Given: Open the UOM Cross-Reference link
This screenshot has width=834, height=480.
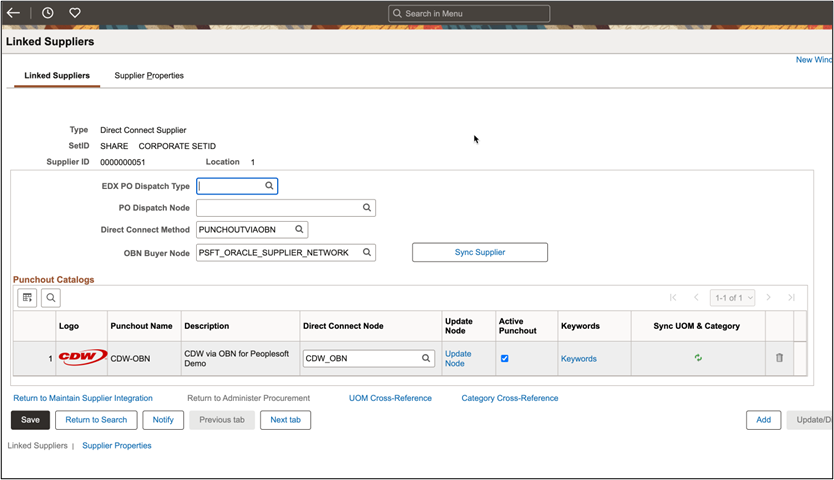Looking at the screenshot, I should [x=390, y=398].
